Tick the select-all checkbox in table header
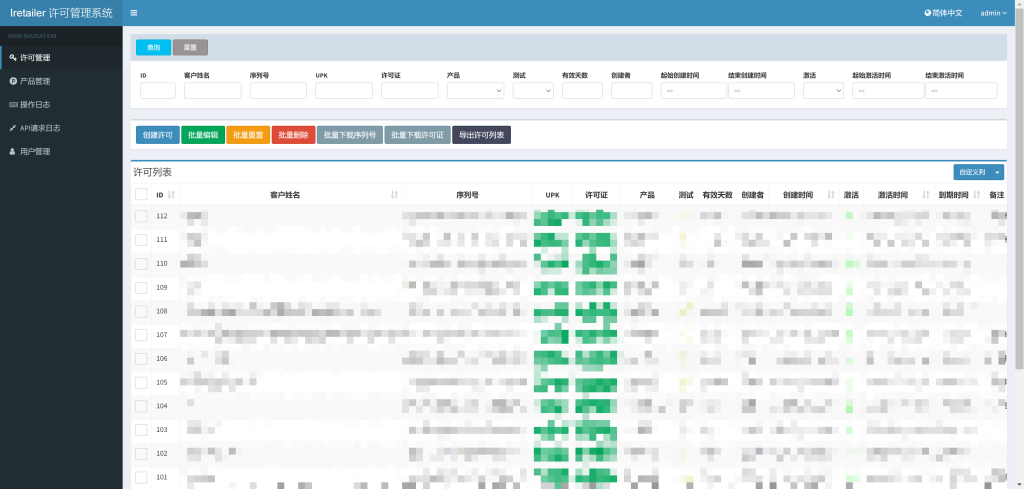The image size is (1024, 489). point(141,195)
